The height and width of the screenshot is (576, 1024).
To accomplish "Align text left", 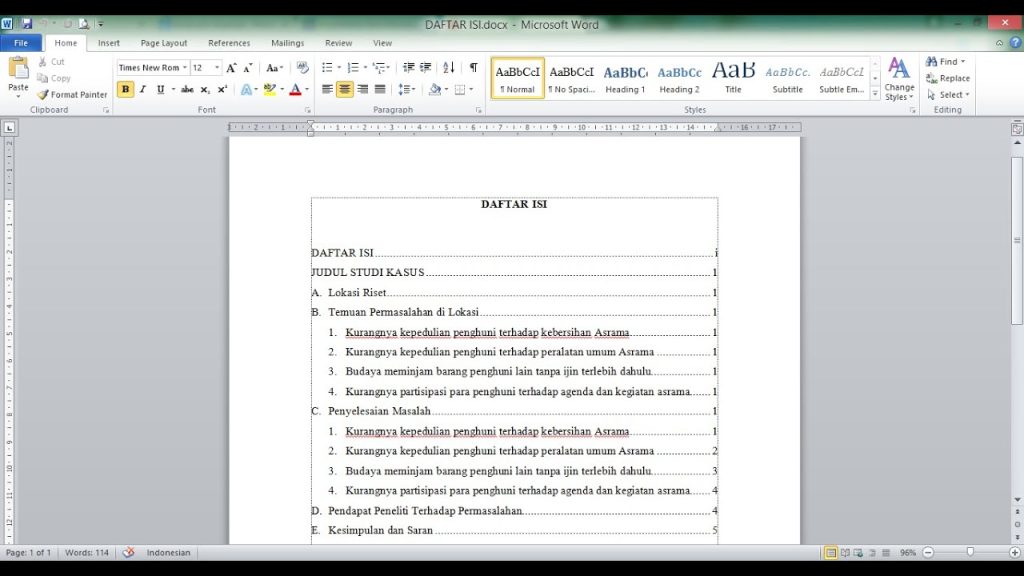I will click(x=327, y=89).
